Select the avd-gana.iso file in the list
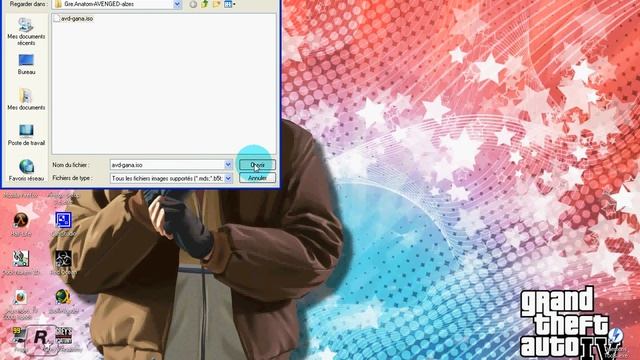Screen dimensions: 640x360 [73, 18]
